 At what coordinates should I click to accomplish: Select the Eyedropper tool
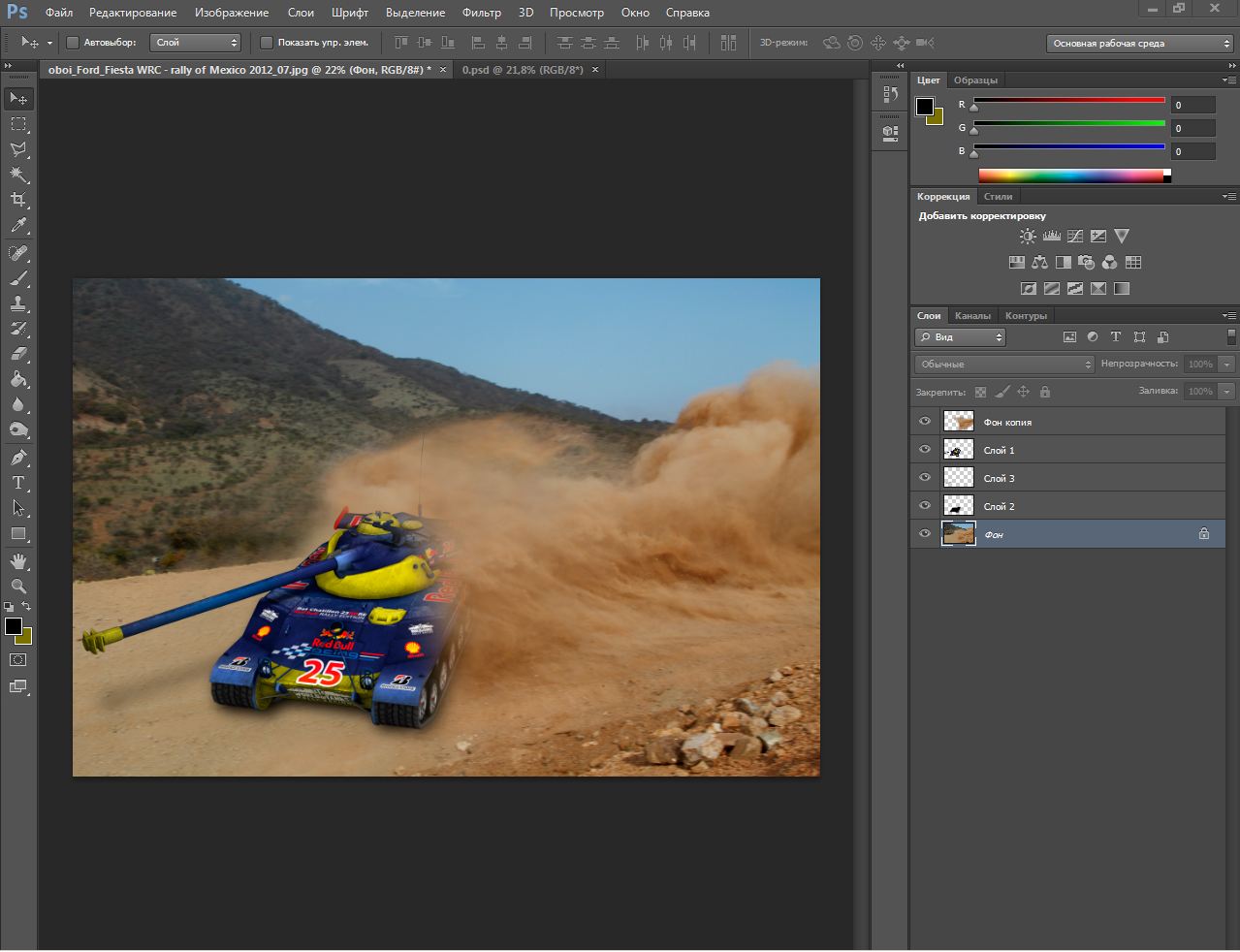(18, 226)
